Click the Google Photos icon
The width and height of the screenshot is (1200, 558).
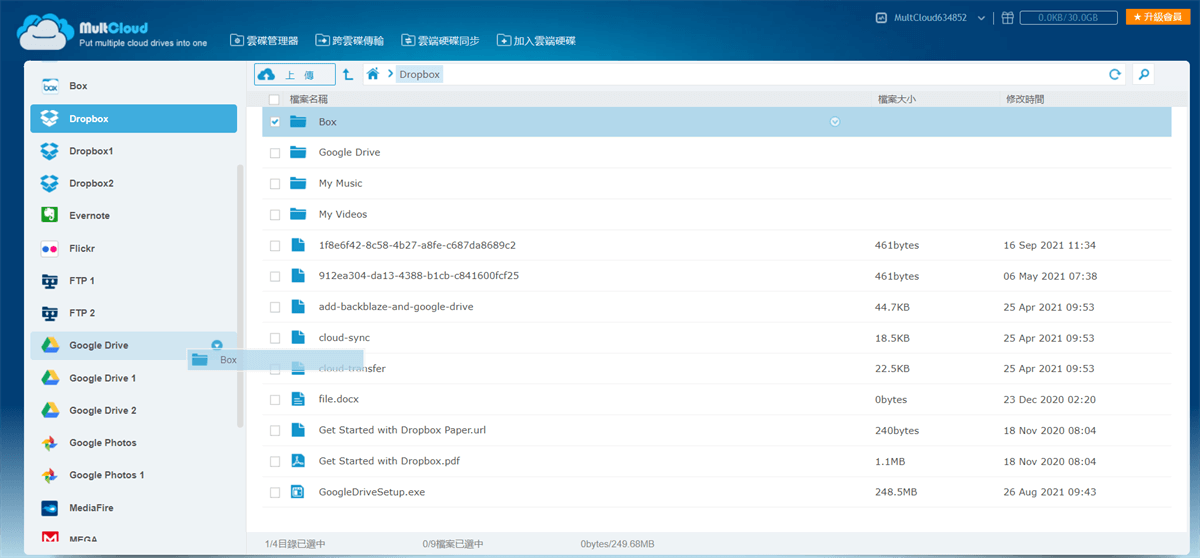coord(49,443)
